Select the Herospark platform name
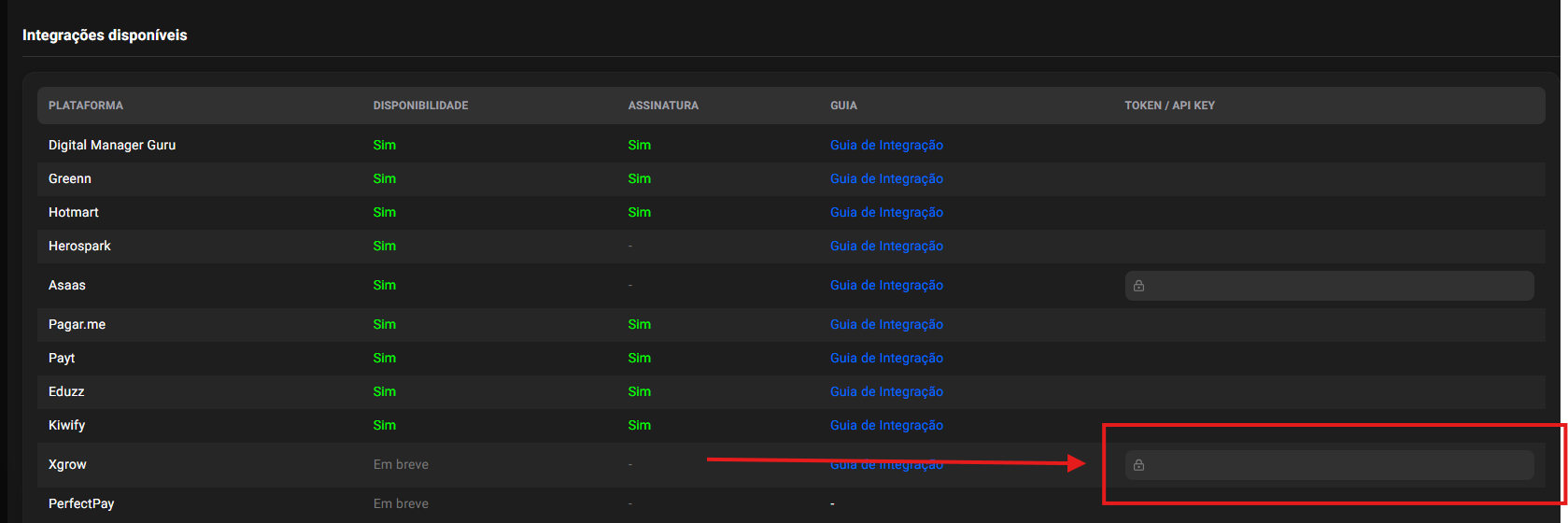 [x=79, y=246]
